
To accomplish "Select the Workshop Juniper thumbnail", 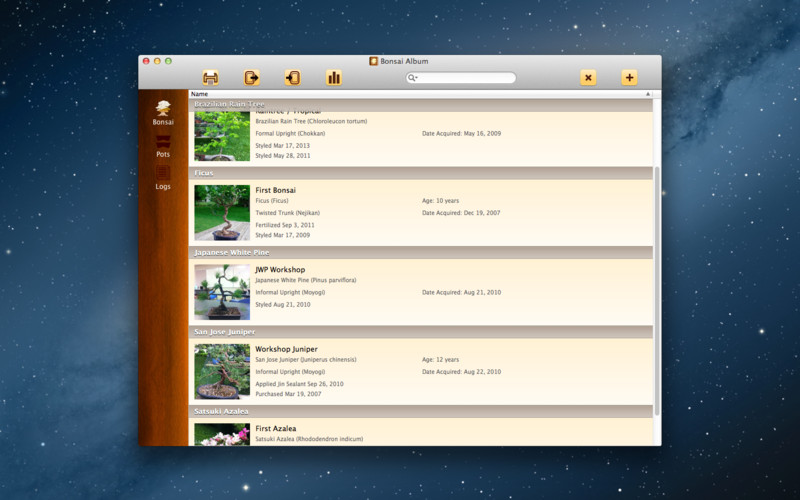I will (x=222, y=371).
